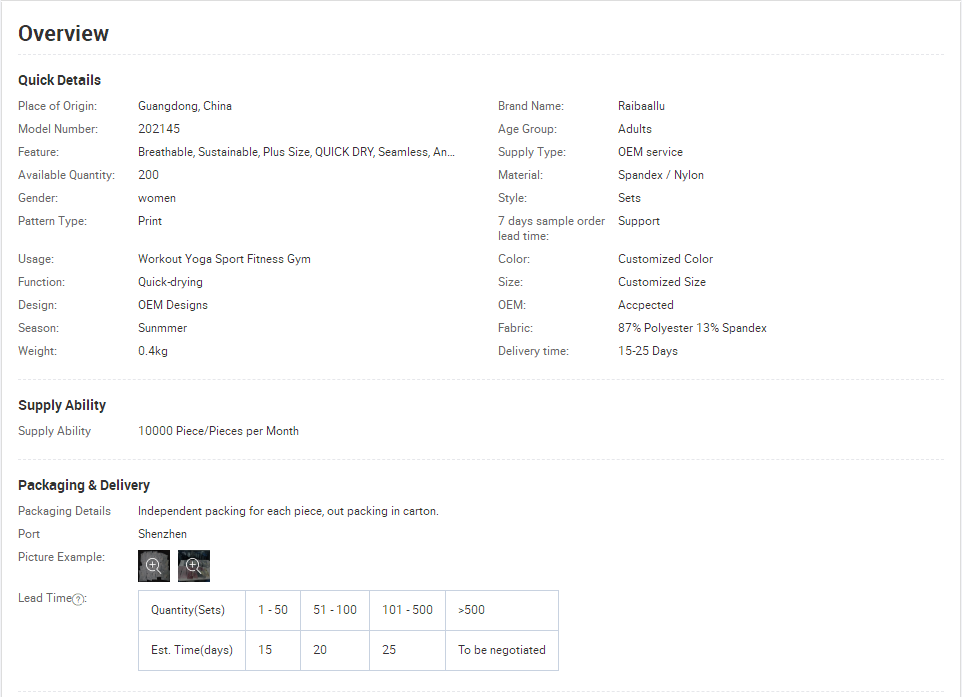Click the Lead Time help question-mark icon
This screenshot has width=962, height=697.
pos(78,599)
